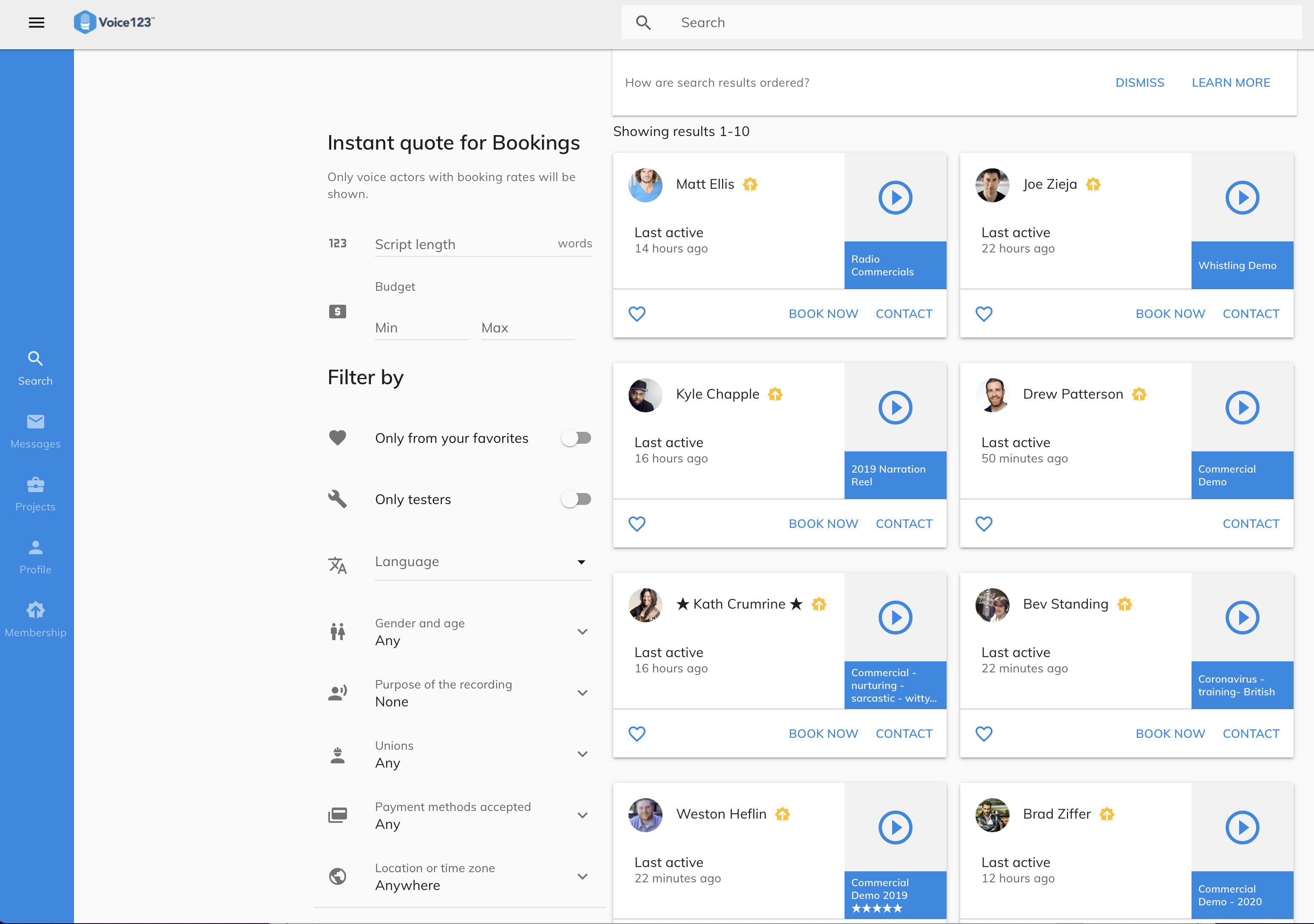Open the hamburger menu icon
The image size is (1314, 924).
(x=37, y=23)
